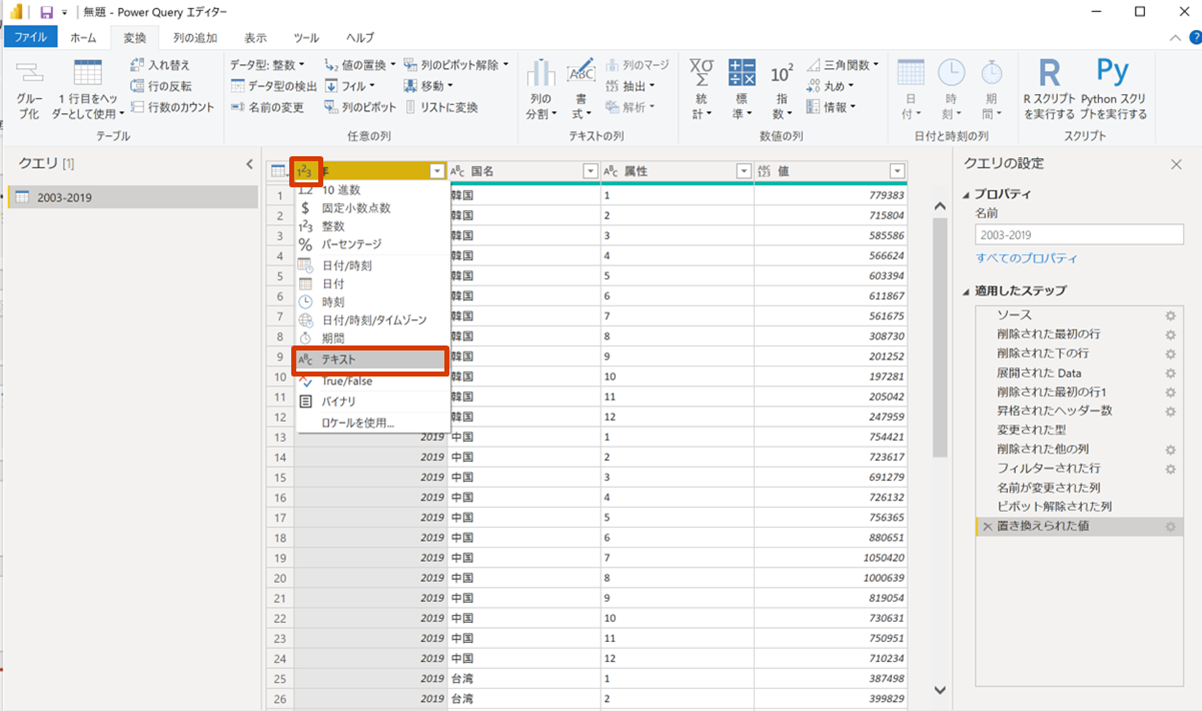Open filter dropdown of 属性 column

tap(743, 171)
